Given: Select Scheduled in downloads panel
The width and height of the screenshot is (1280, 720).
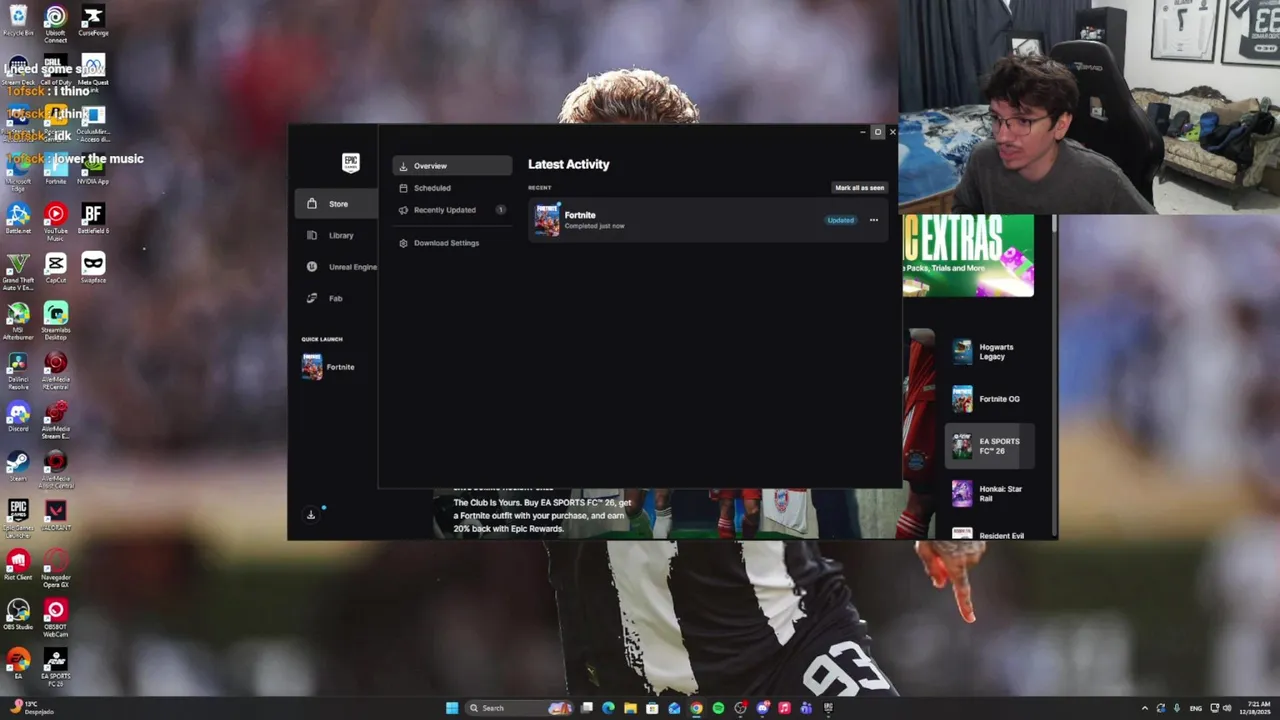Looking at the screenshot, I should pos(452,188).
